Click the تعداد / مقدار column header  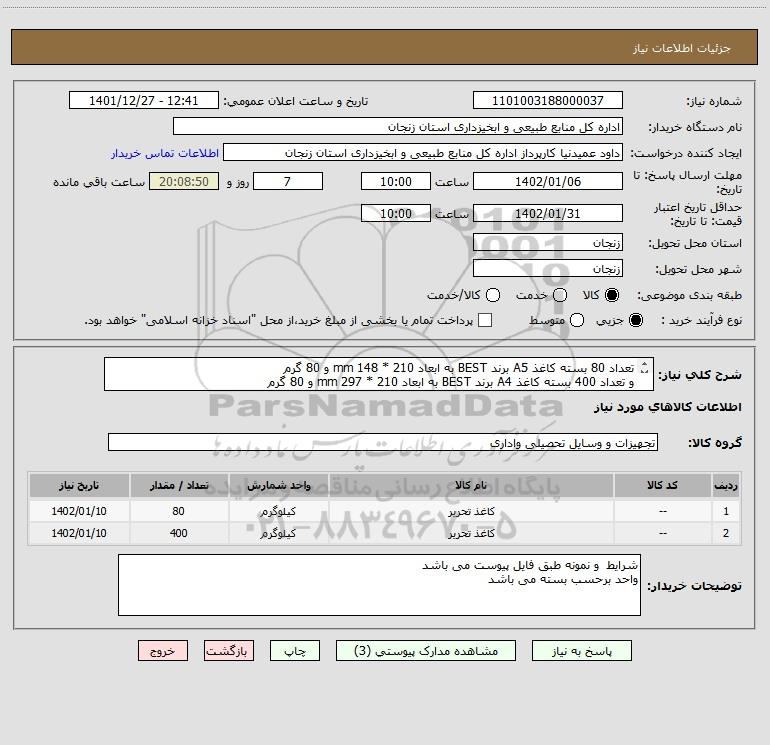point(179,485)
